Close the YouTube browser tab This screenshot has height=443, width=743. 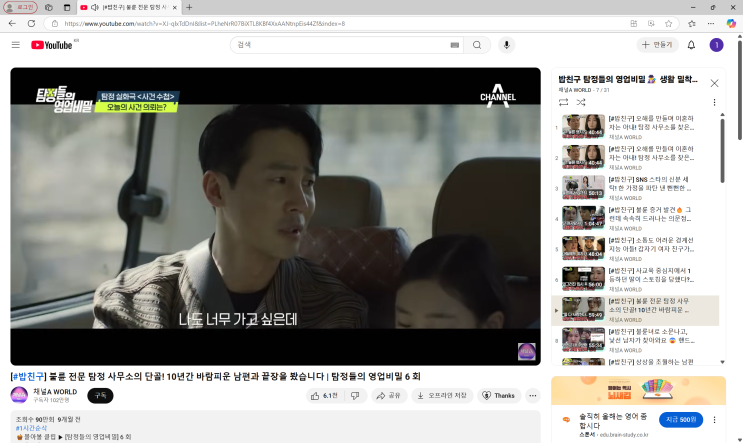click(174, 8)
